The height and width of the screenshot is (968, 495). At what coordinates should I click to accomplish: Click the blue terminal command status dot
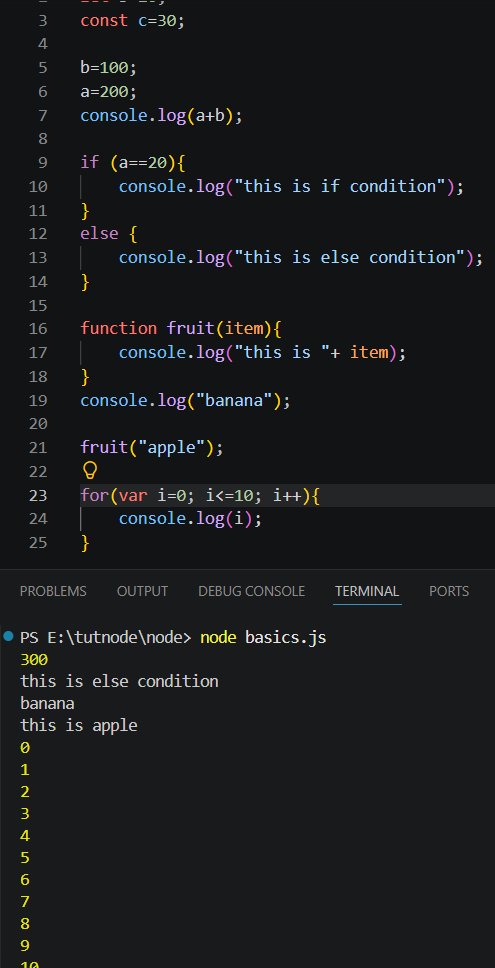[8, 636]
